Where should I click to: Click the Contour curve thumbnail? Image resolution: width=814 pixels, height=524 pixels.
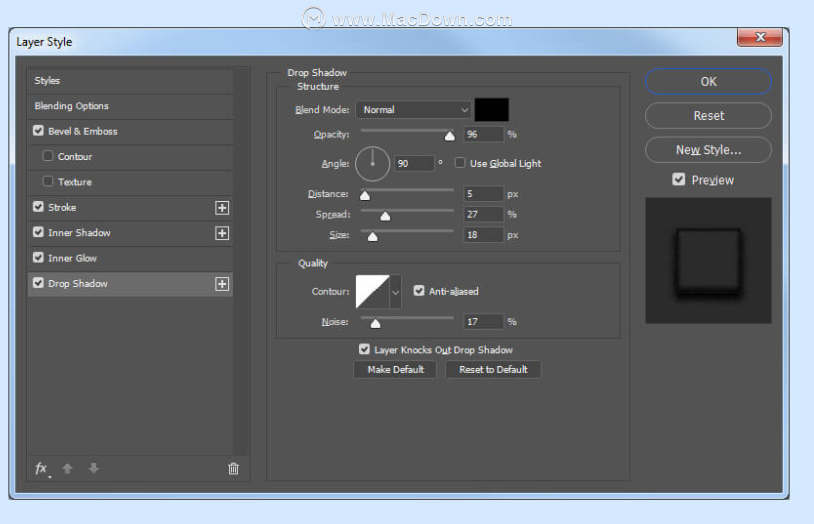click(x=373, y=292)
